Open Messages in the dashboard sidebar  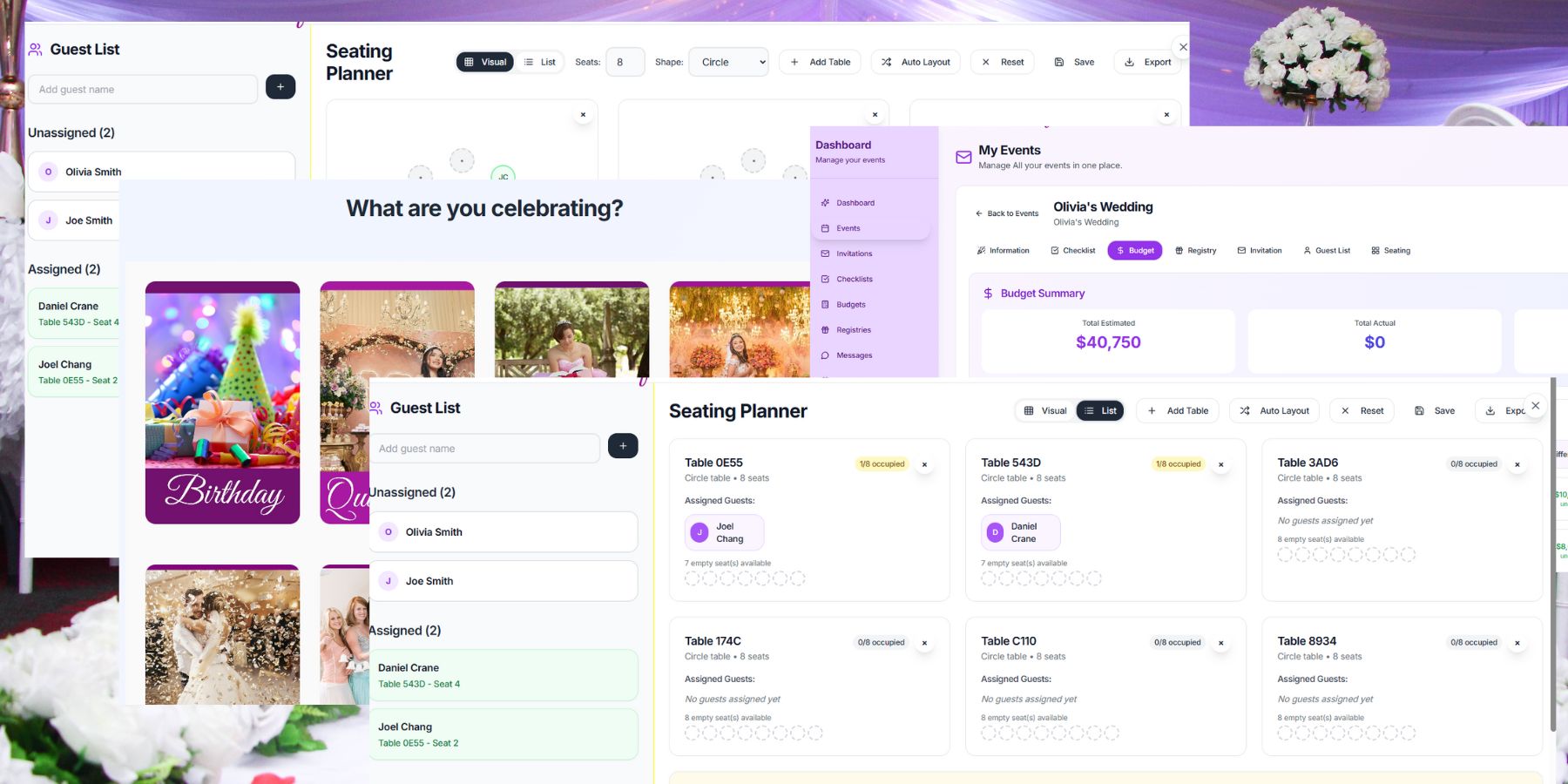854,355
